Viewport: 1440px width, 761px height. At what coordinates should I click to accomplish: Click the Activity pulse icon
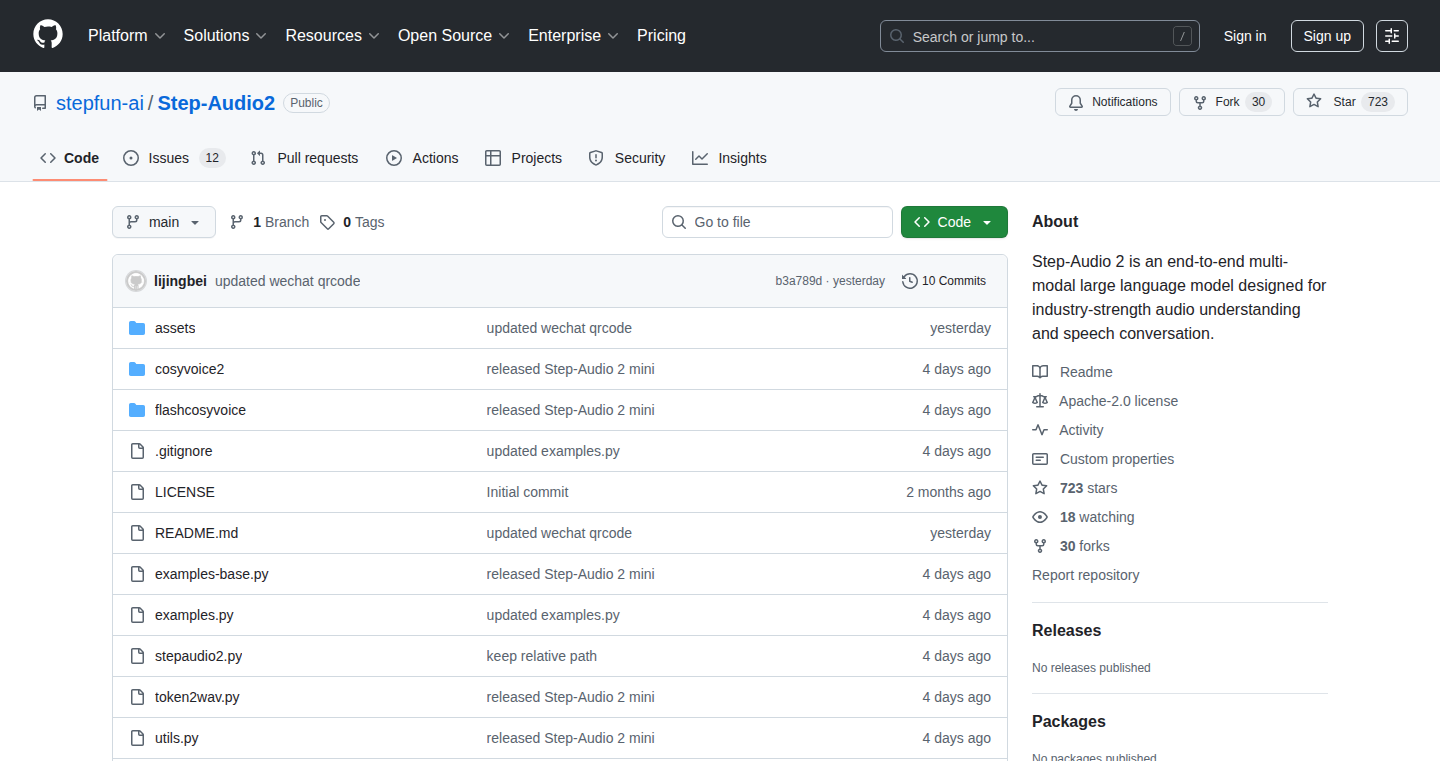click(1040, 430)
